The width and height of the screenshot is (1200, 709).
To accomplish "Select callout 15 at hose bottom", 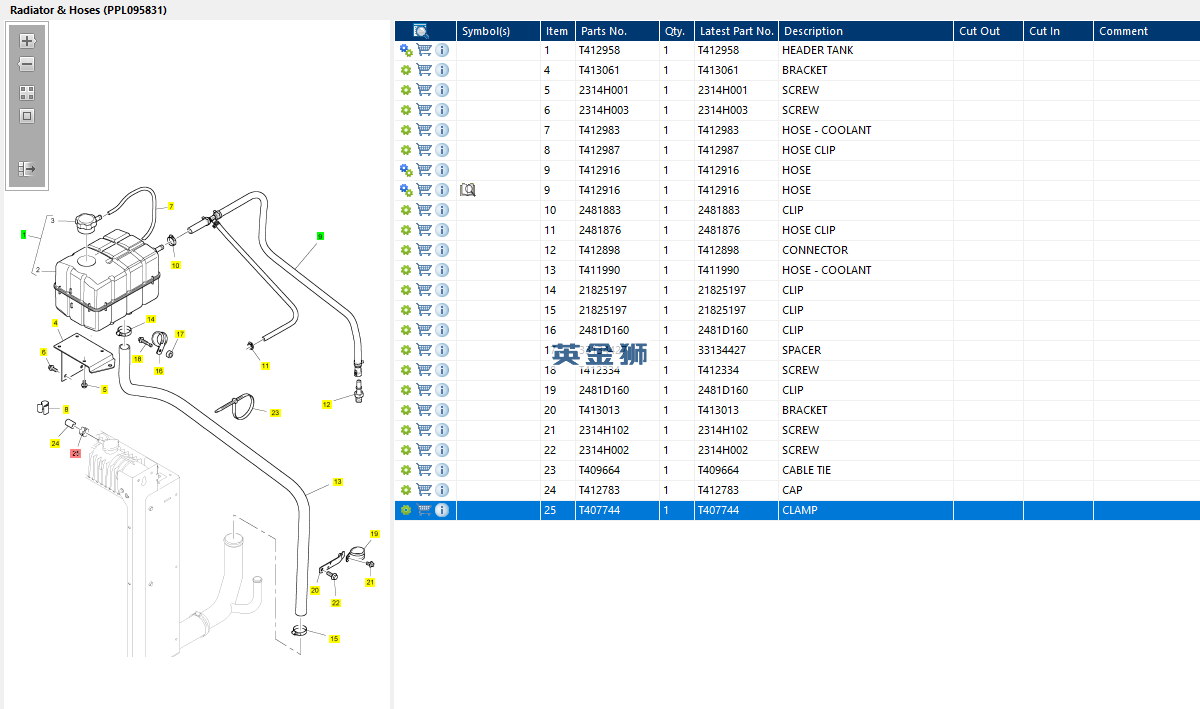I will pyautogui.click(x=334, y=638).
